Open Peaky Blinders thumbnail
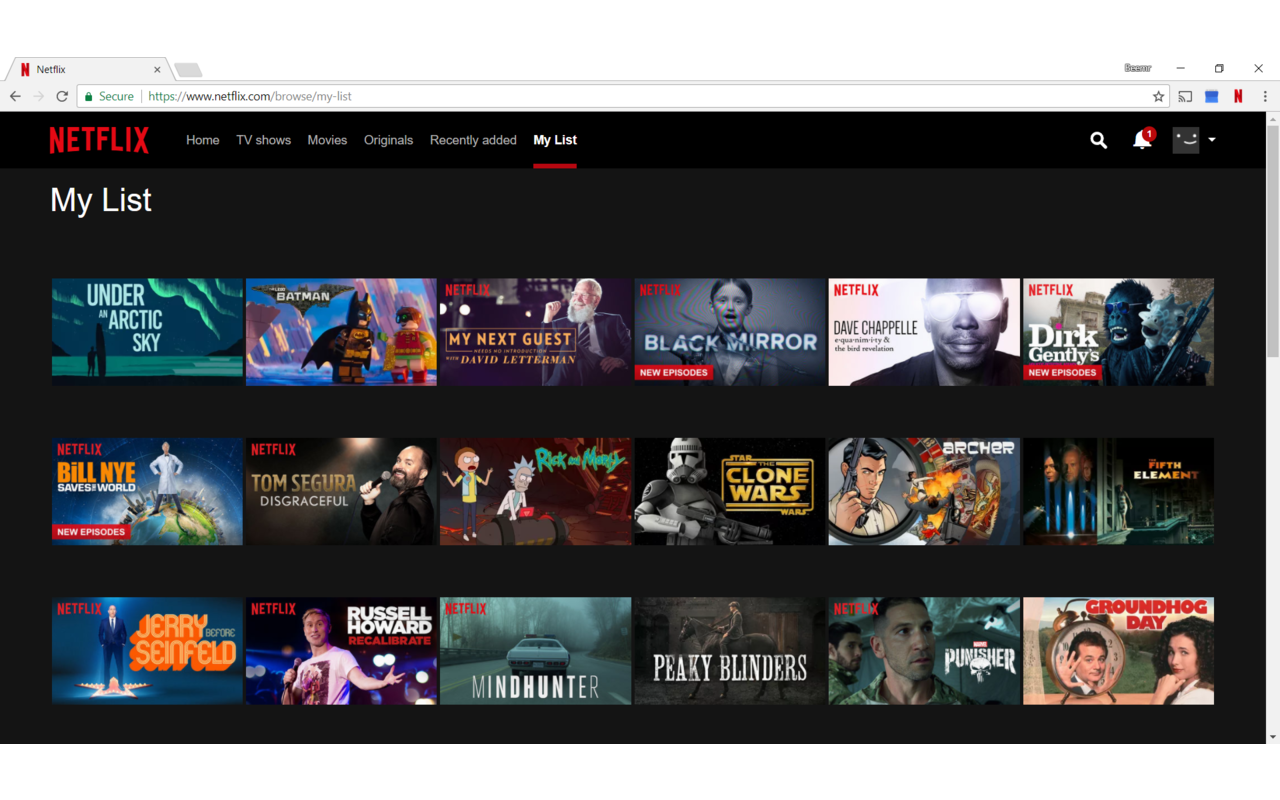The image size is (1280, 800). coord(729,651)
